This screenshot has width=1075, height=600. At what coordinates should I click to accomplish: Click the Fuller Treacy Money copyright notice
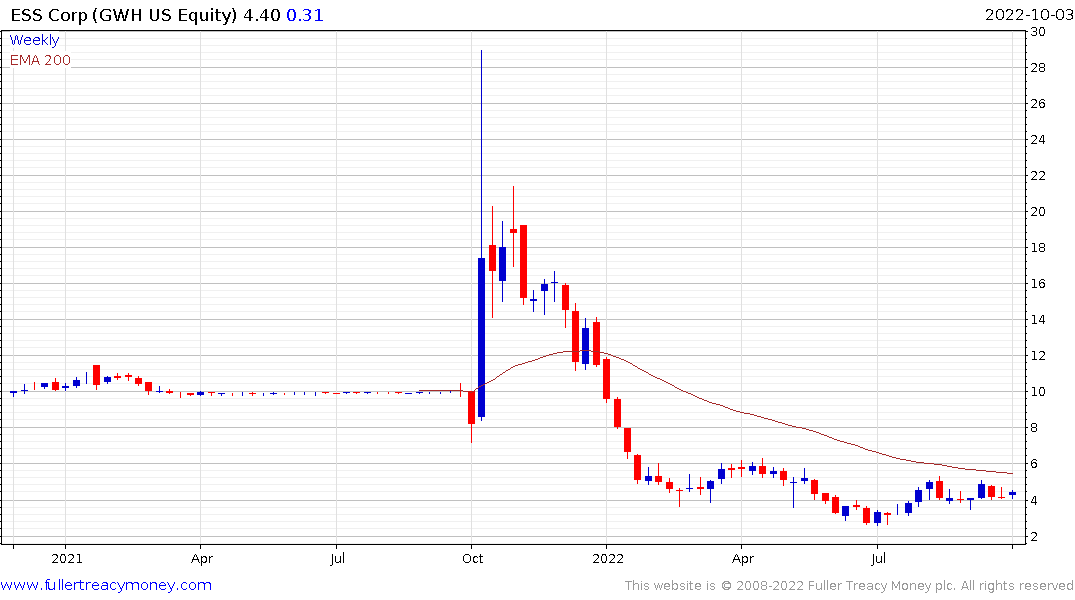click(849, 586)
